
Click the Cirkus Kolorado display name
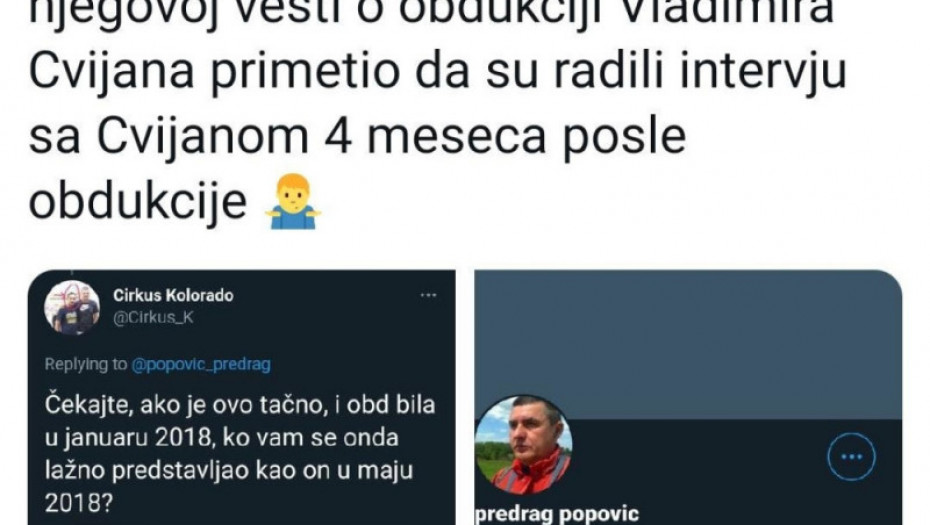[x=173, y=295]
